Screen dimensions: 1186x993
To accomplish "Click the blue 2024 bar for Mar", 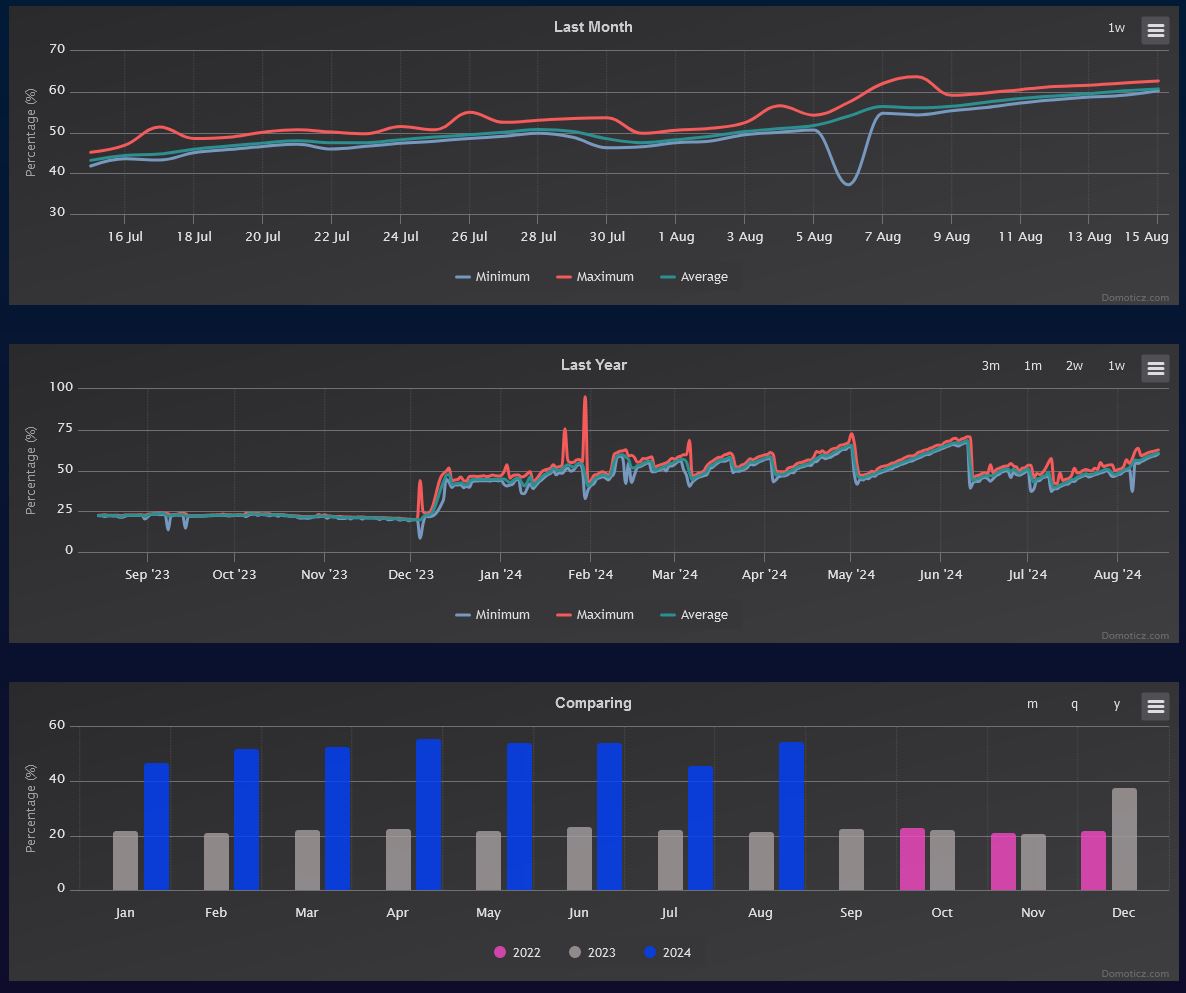I will point(337,818).
